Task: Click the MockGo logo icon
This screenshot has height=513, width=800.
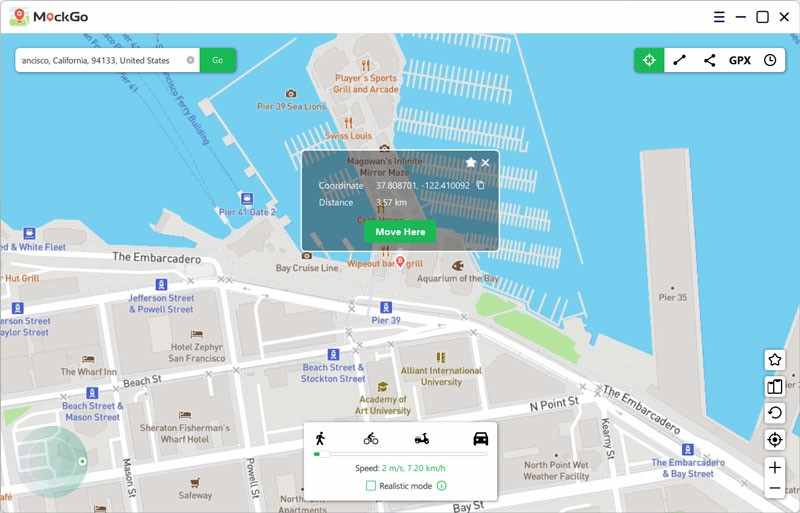Action: pos(19,17)
